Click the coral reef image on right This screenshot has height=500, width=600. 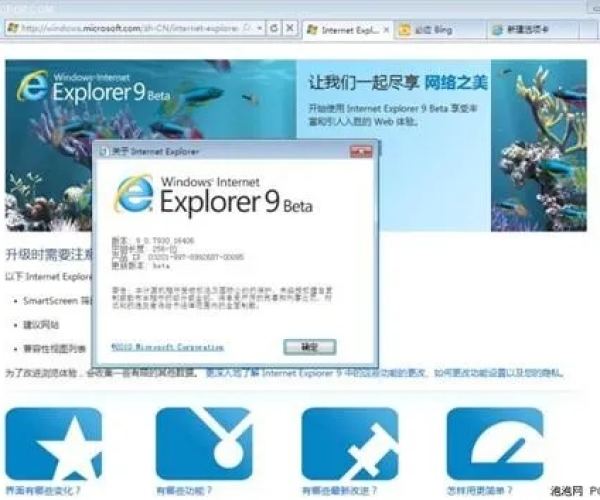[x=538, y=145]
